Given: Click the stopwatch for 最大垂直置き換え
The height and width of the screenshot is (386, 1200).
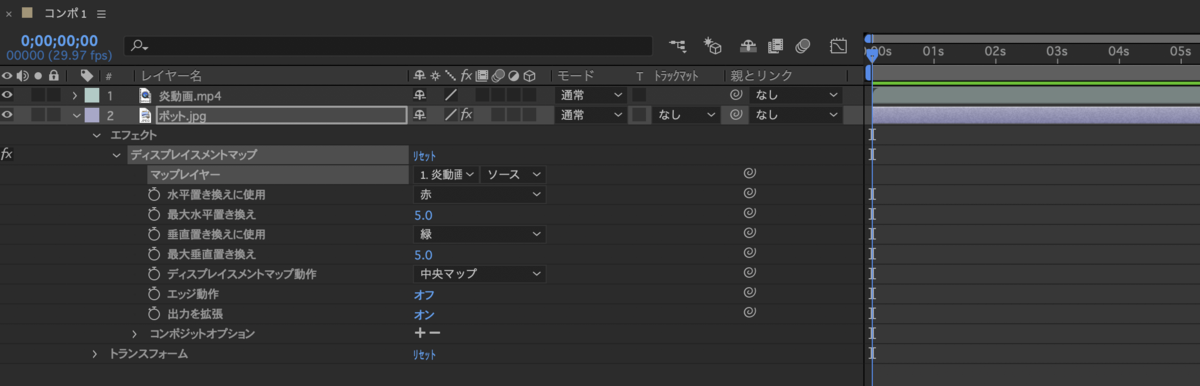Looking at the screenshot, I should point(154,254).
